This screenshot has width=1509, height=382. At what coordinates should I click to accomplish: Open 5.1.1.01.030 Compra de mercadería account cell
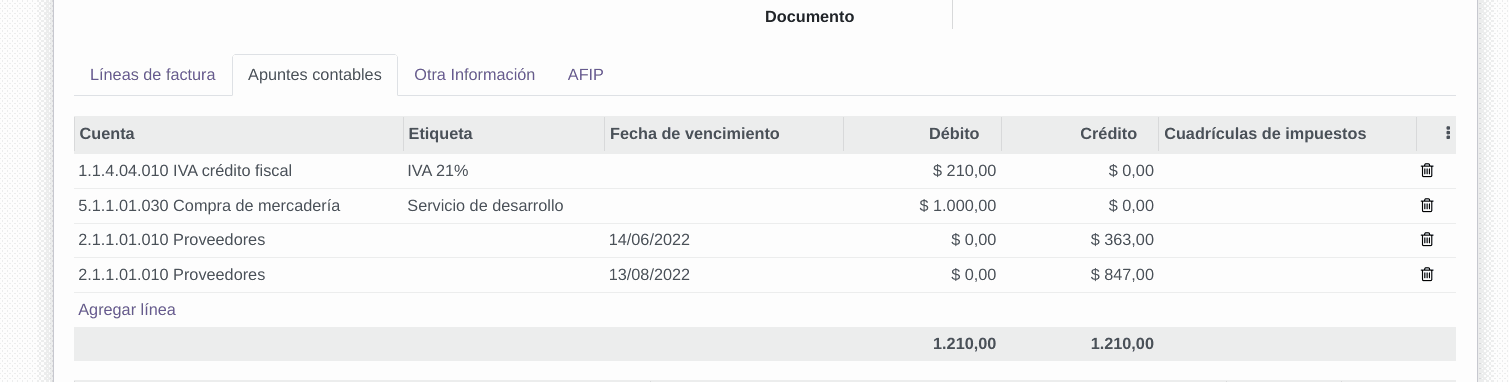point(239,206)
